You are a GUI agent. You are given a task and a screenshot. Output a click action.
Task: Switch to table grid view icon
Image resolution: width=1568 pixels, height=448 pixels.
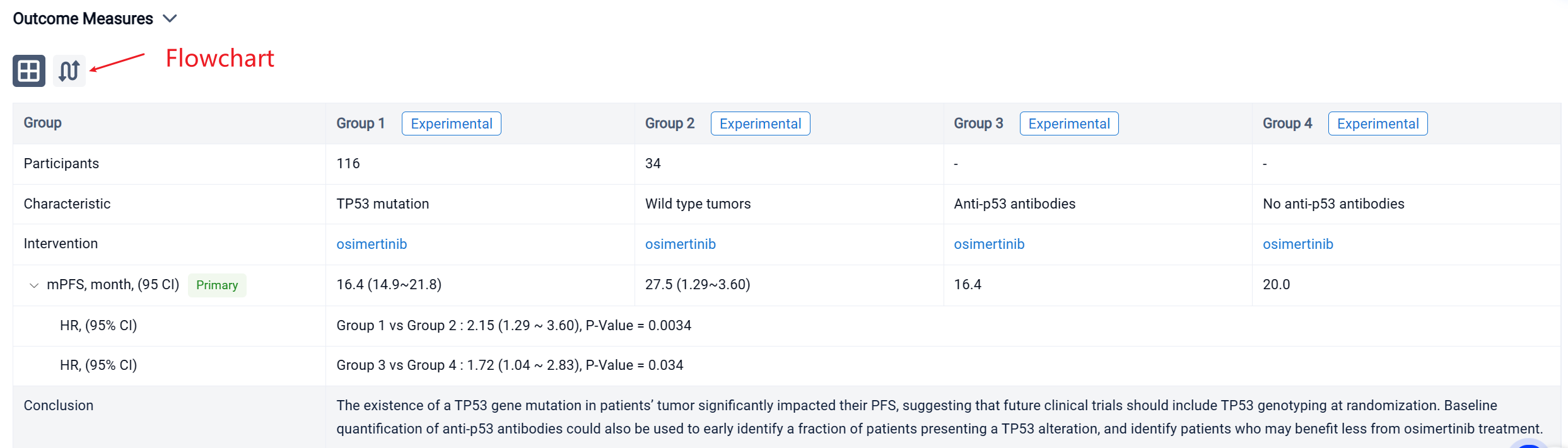[x=29, y=71]
